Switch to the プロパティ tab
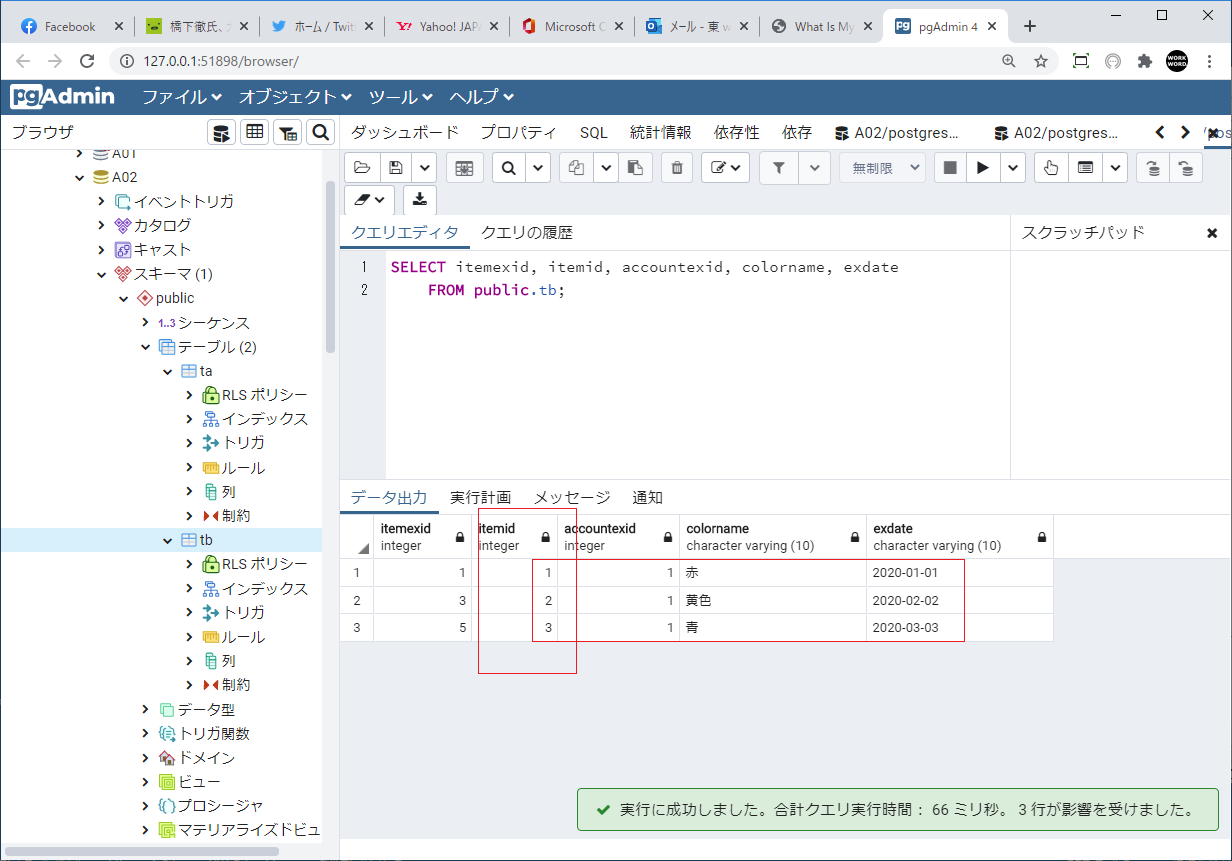Screen dimensions: 1232x861 [x=518, y=132]
